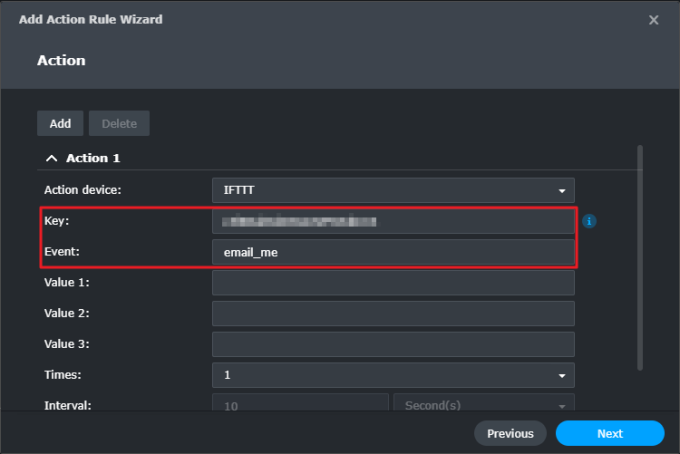Image resolution: width=680 pixels, height=454 pixels.
Task: Collapse the Action 1 section chevron
Action: tap(51, 158)
